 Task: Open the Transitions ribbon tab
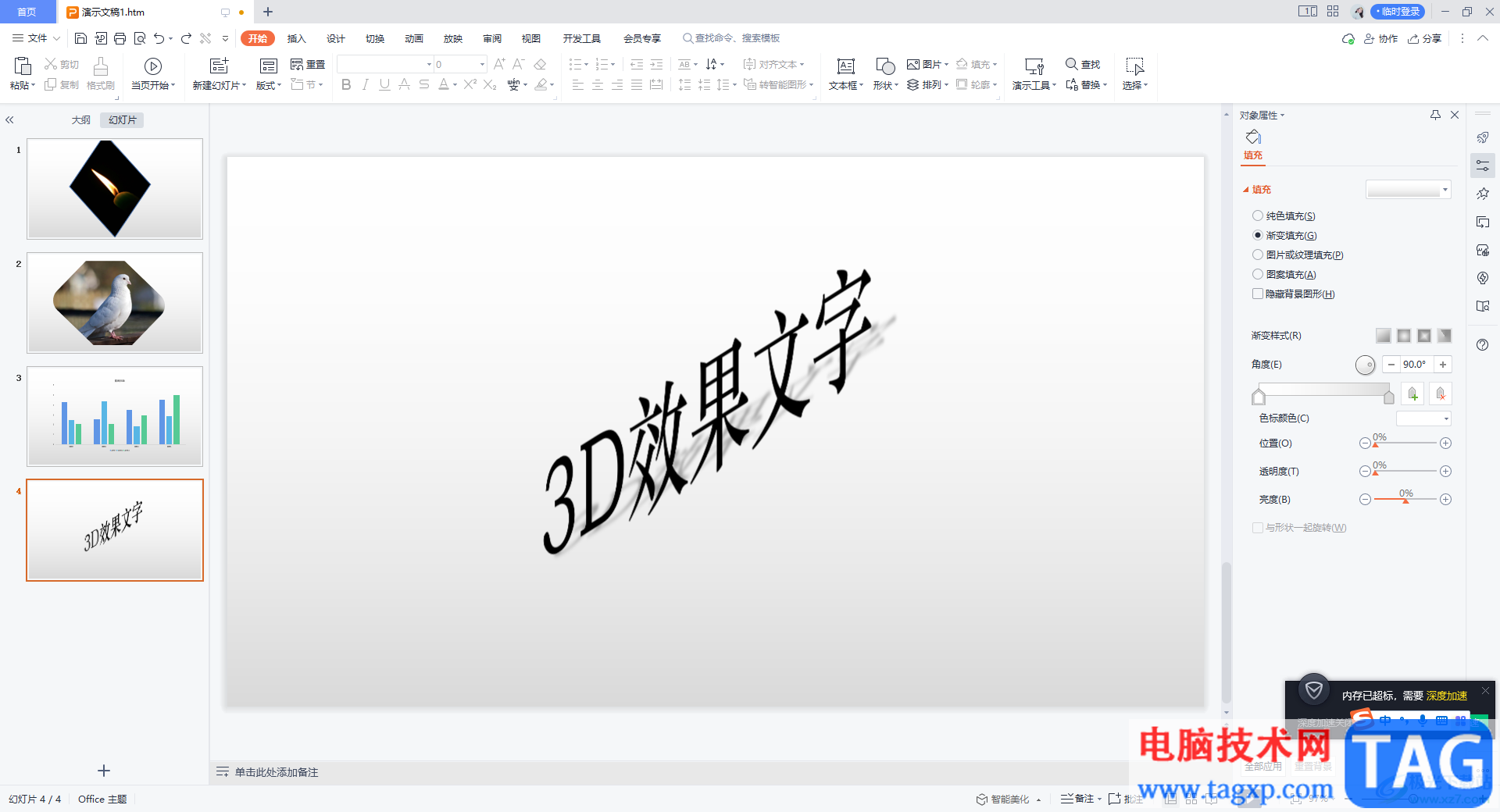pos(375,38)
